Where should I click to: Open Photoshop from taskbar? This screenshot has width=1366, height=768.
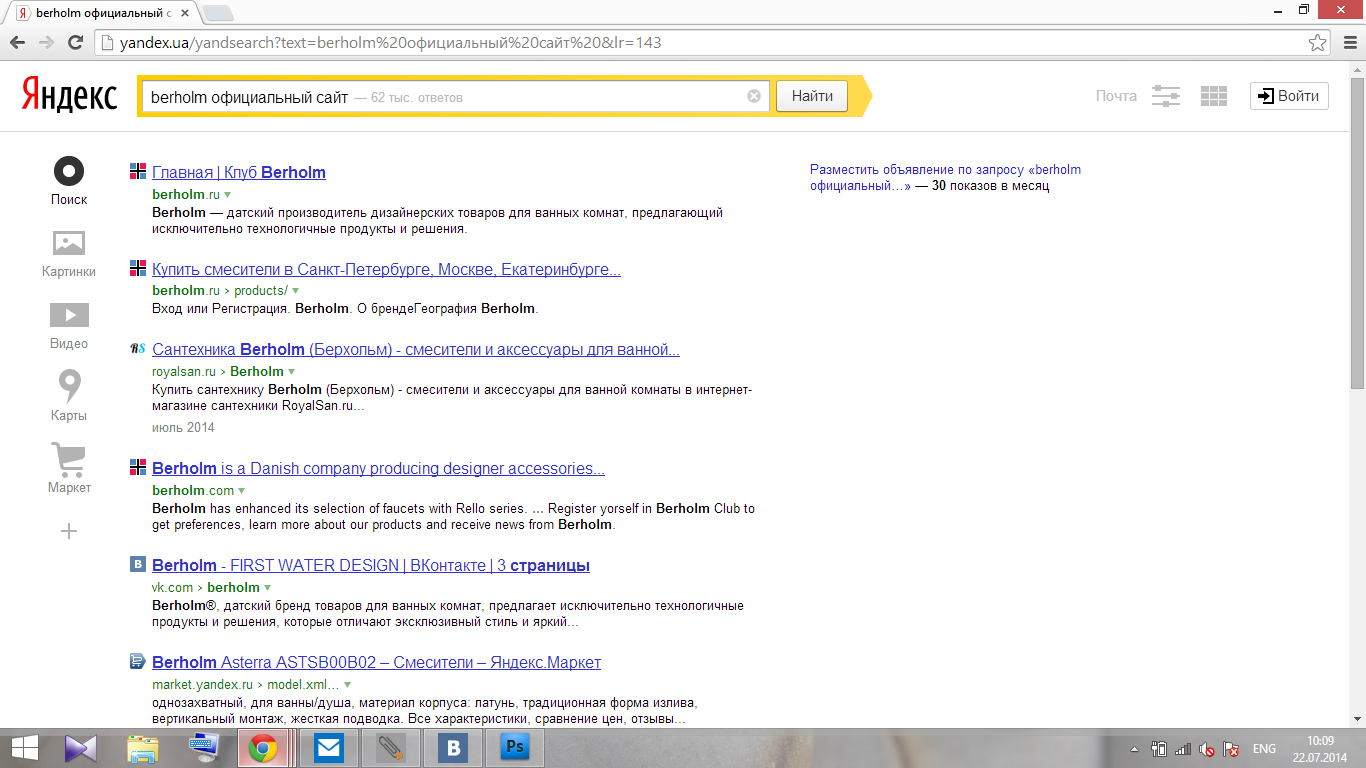[x=516, y=747]
